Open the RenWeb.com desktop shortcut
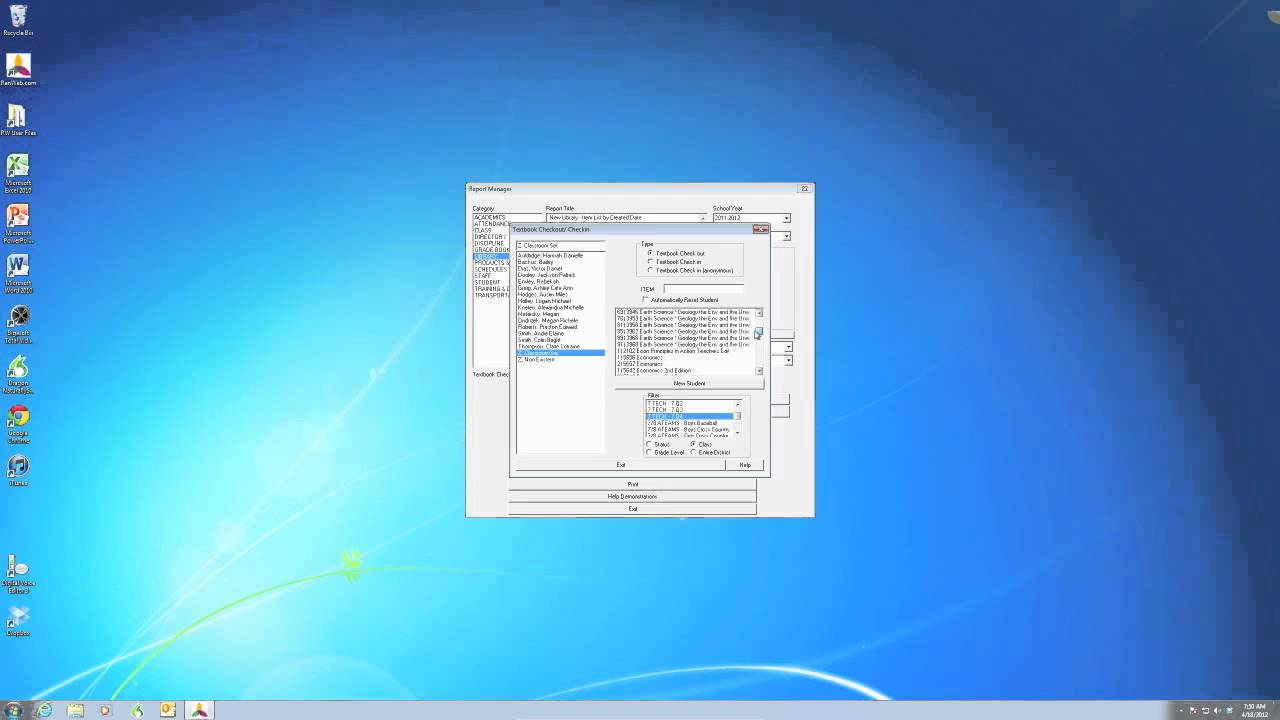This screenshot has height=720, width=1280. pyautogui.click(x=18, y=69)
